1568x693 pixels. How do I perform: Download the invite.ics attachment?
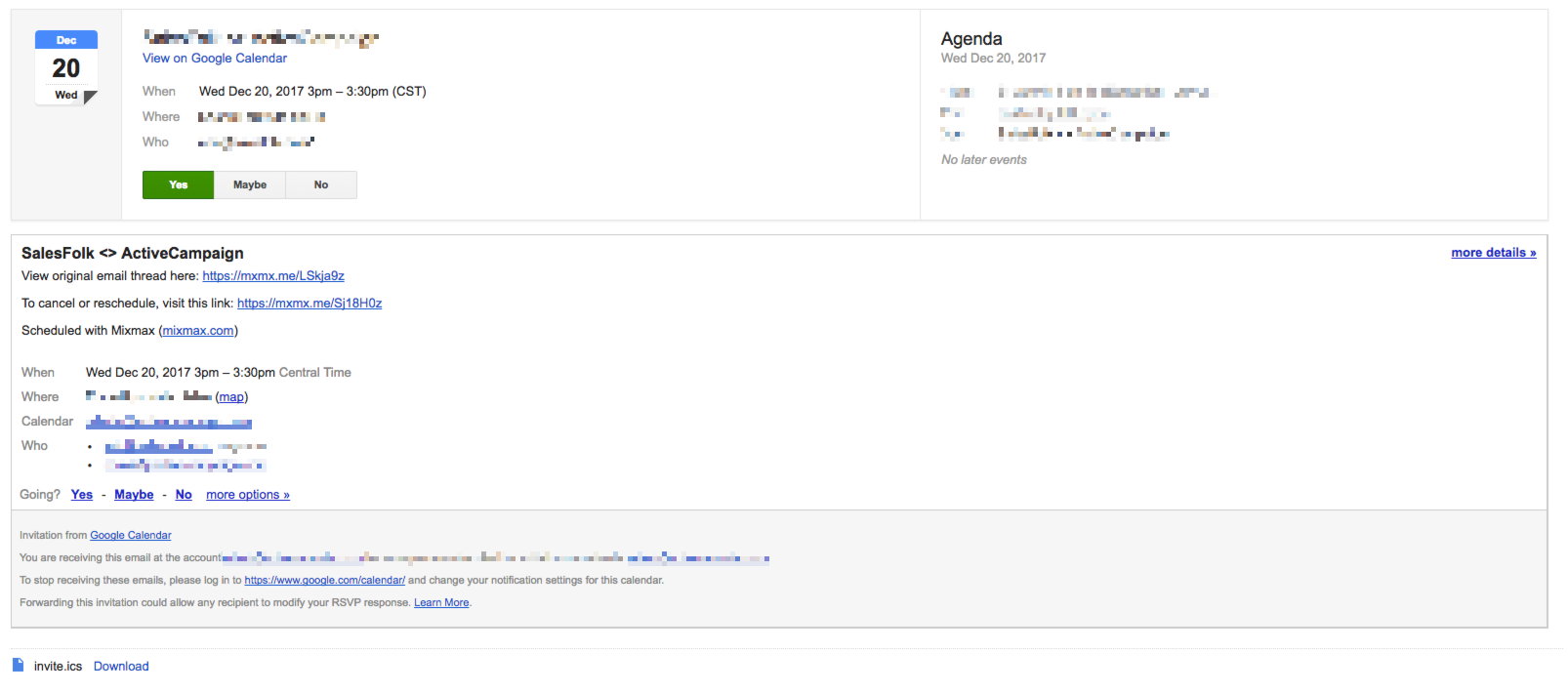coord(121,667)
